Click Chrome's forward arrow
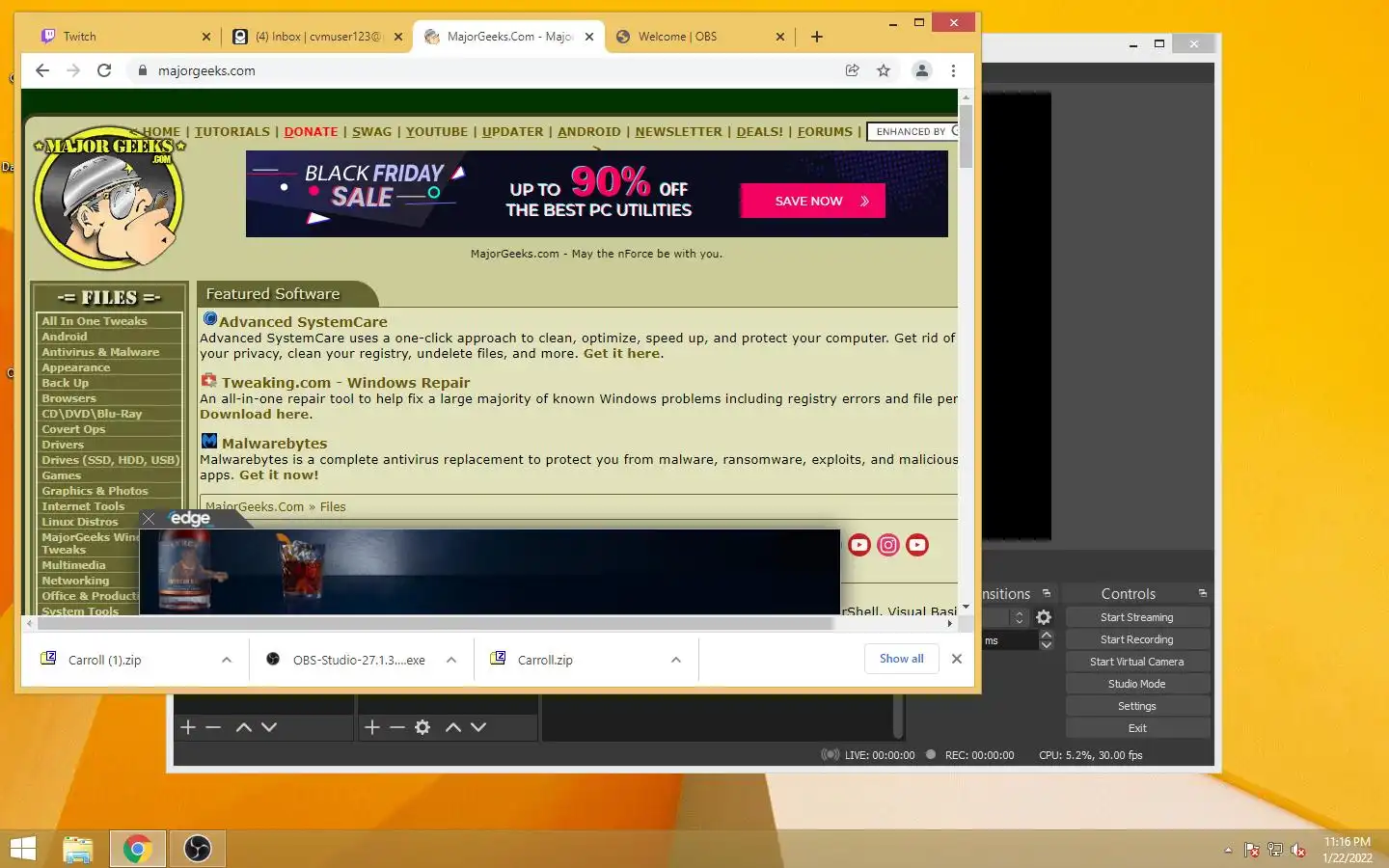The image size is (1389, 868). pos(73,70)
